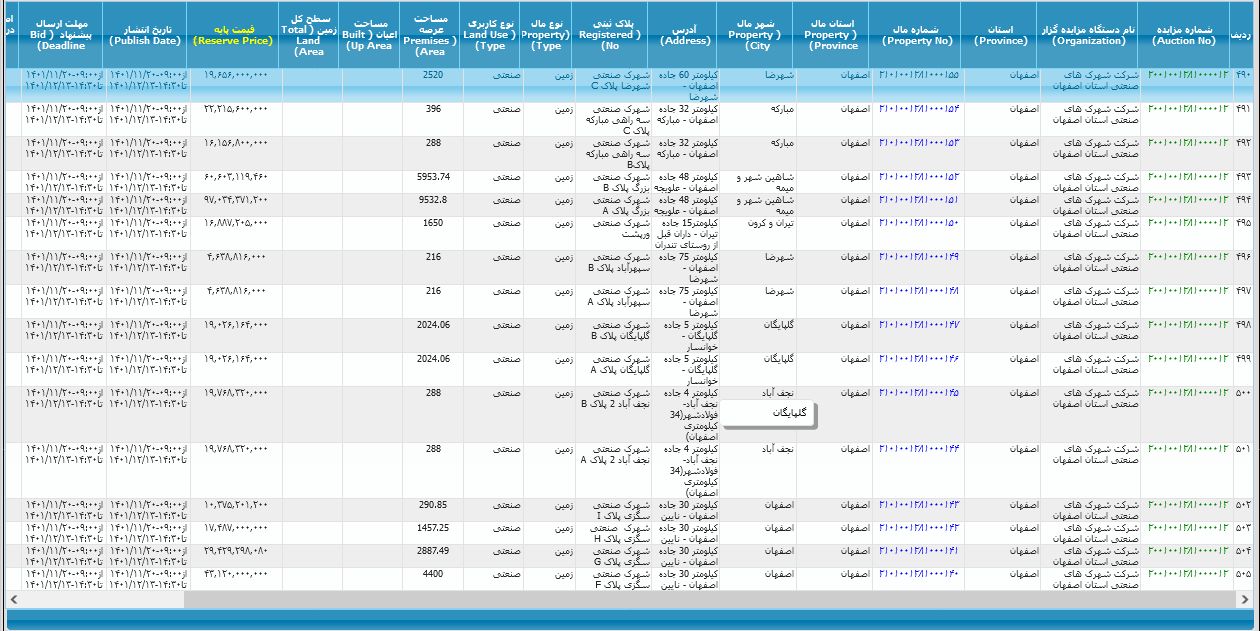Click the Bid Deadline column header

[61, 35]
